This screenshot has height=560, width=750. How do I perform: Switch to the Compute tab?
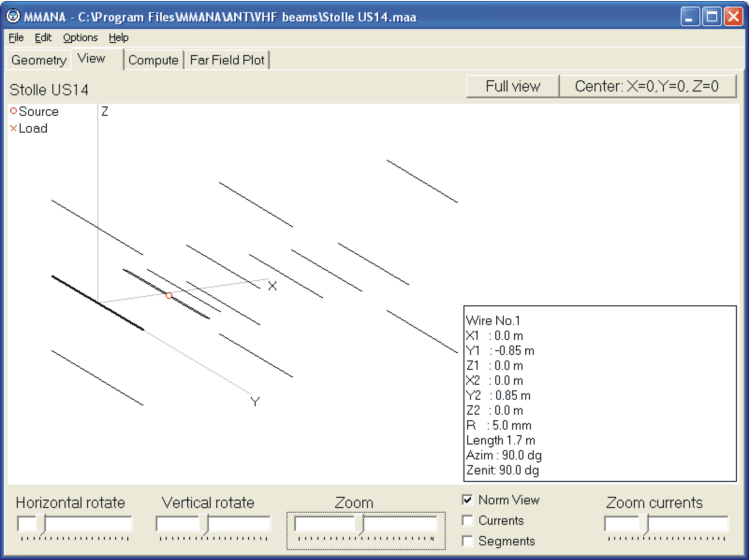[153, 60]
